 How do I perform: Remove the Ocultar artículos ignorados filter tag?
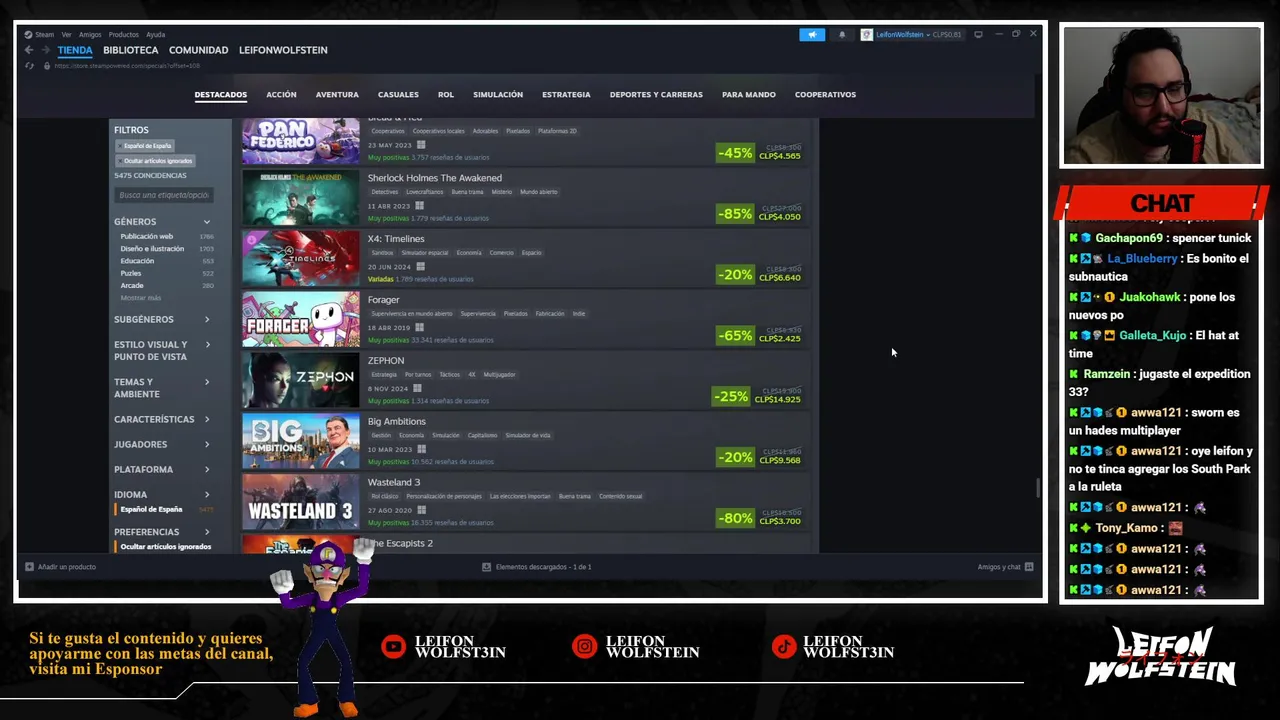(x=156, y=161)
